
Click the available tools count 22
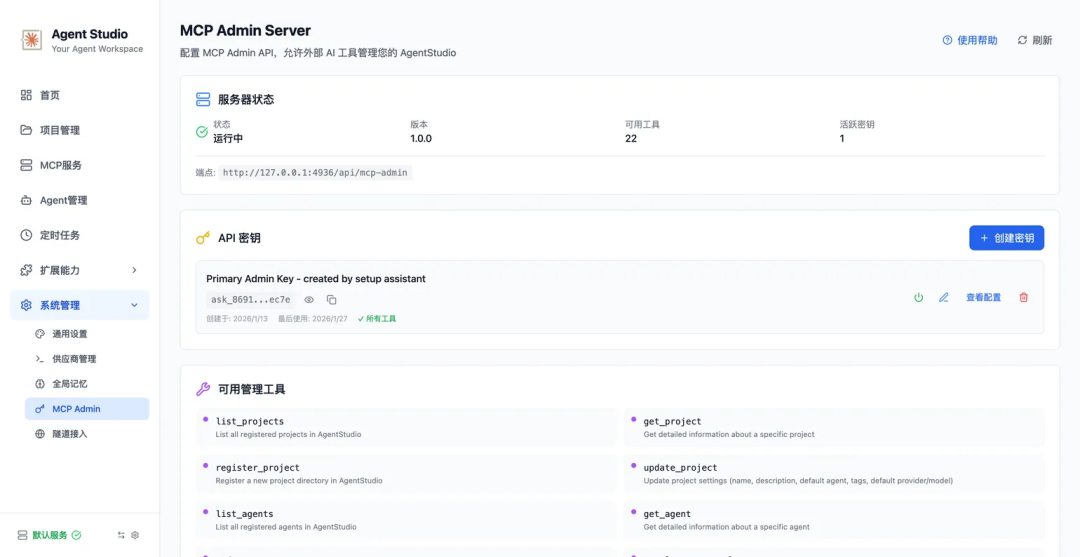click(x=631, y=138)
